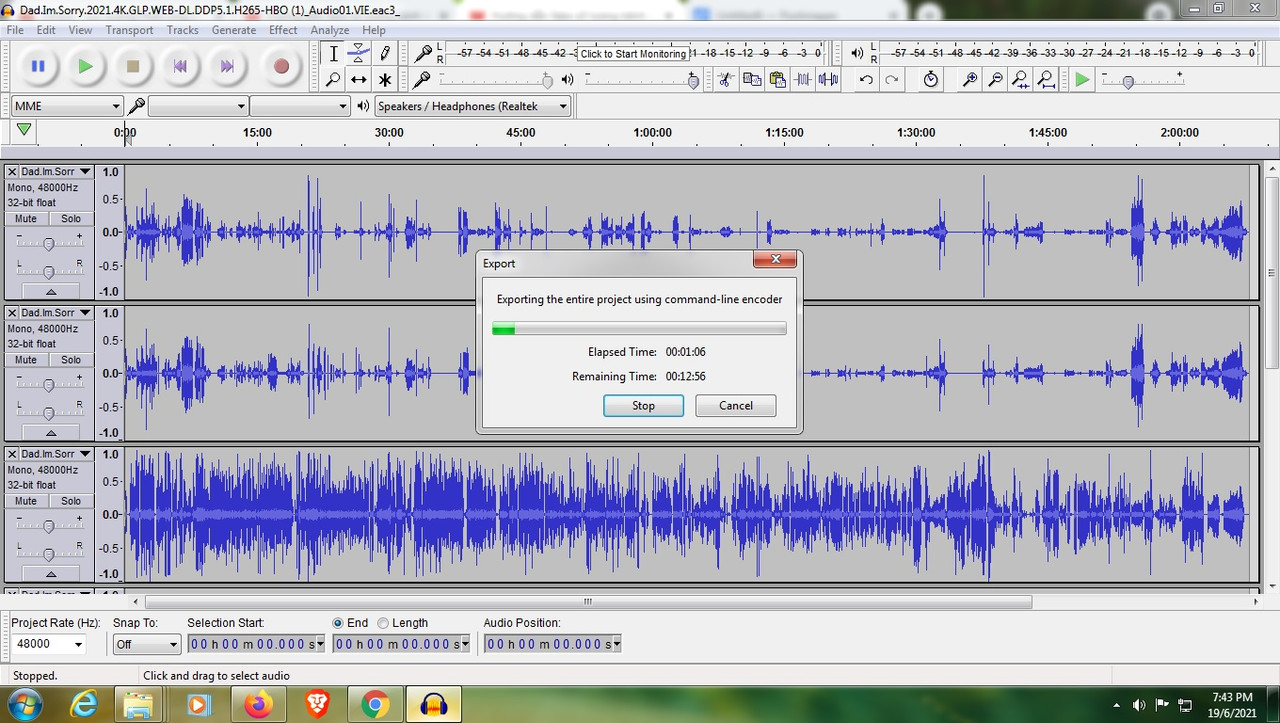The width and height of the screenshot is (1280, 723).
Task: Click Skip to End button
Action: [227, 66]
